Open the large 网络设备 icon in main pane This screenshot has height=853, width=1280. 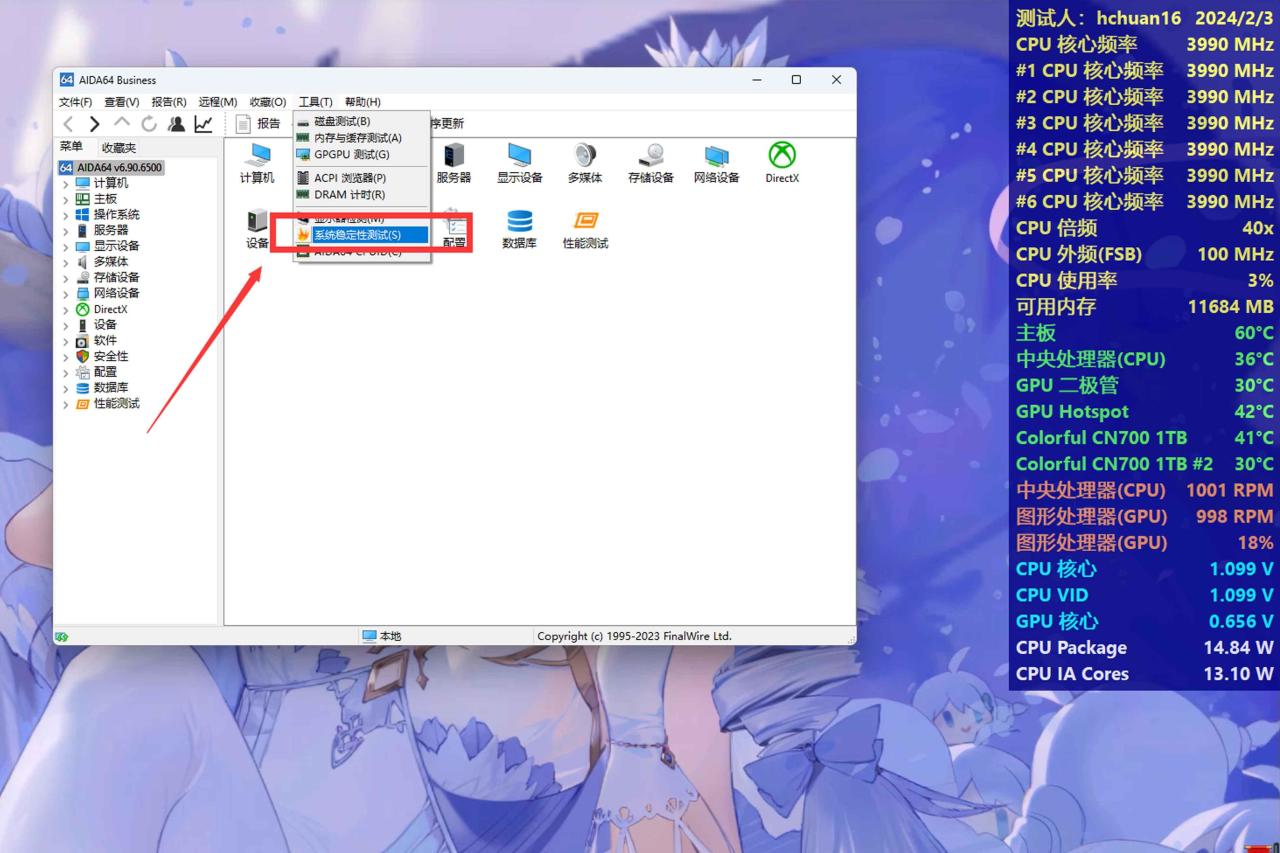pyautogui.click(x=717, y=163)
